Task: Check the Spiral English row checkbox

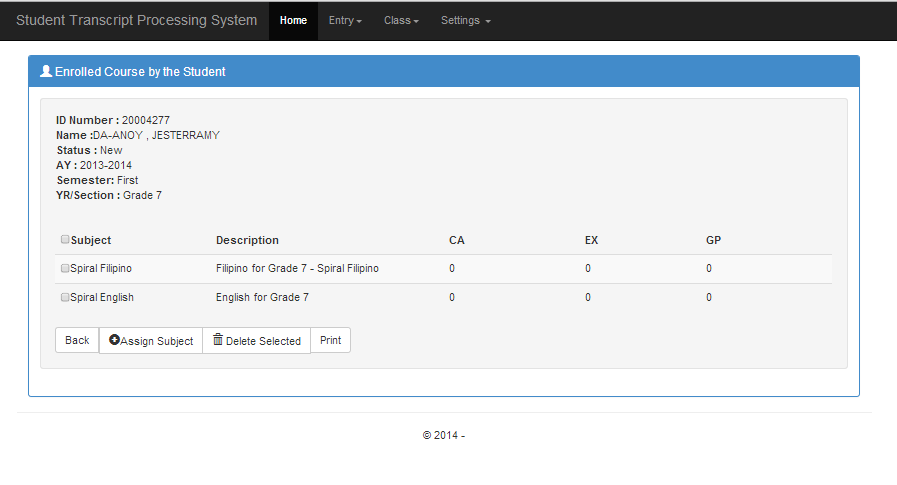Action: 65,297
